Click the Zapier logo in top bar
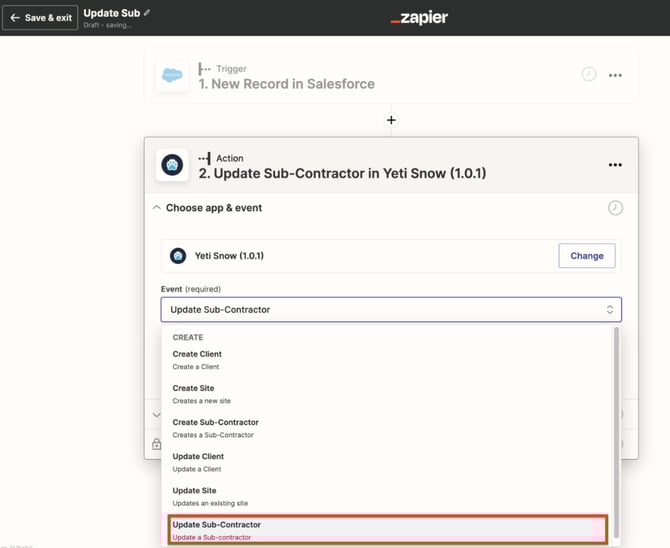 click(419, 18)
